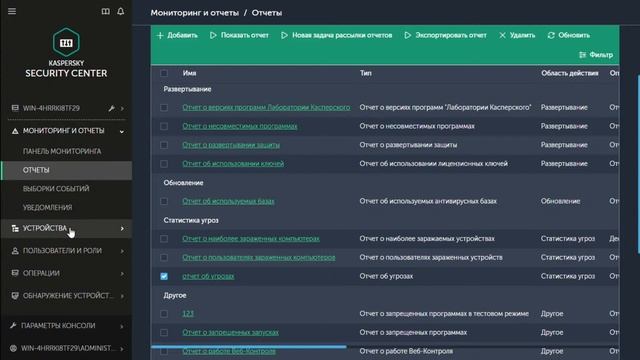640x360 pixels.
Task: Click the Операции icon
Action: click(x=15, y=273)
